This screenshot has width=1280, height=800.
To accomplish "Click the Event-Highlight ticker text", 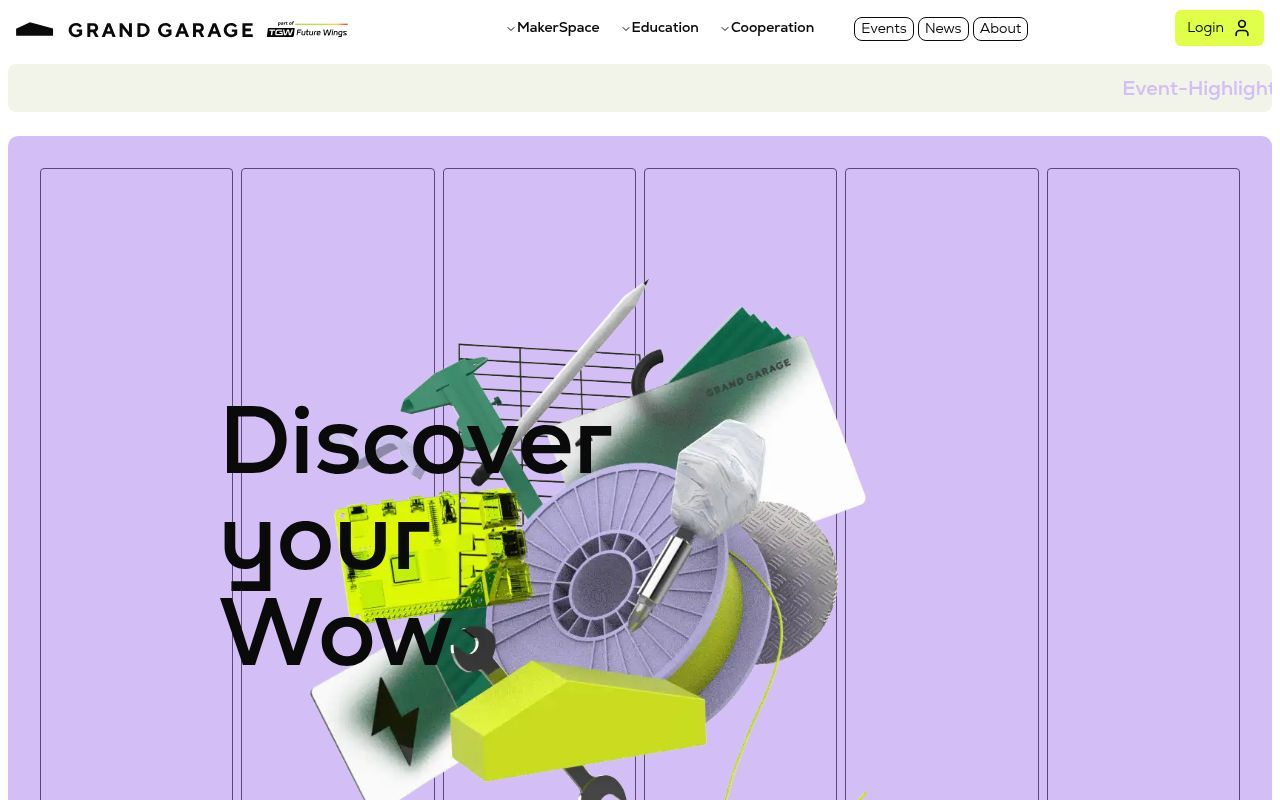I will (x=1198, y=88).
